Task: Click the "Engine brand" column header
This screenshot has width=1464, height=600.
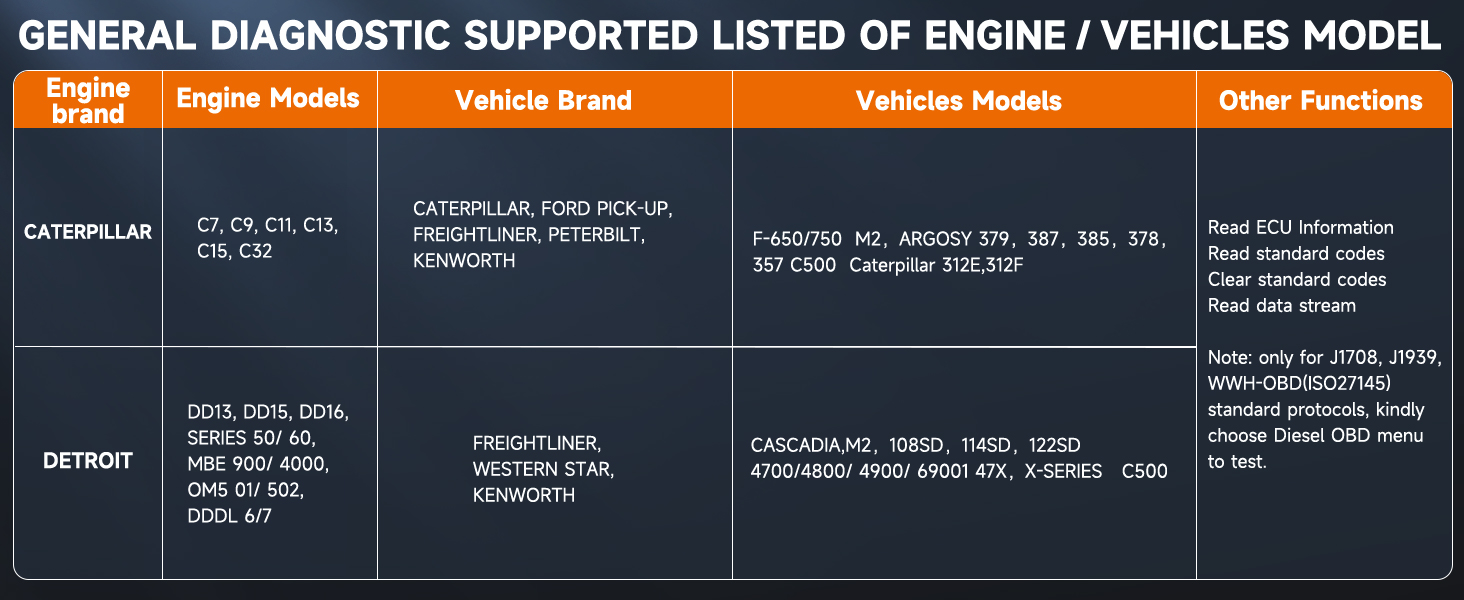Action: point(89,100)
